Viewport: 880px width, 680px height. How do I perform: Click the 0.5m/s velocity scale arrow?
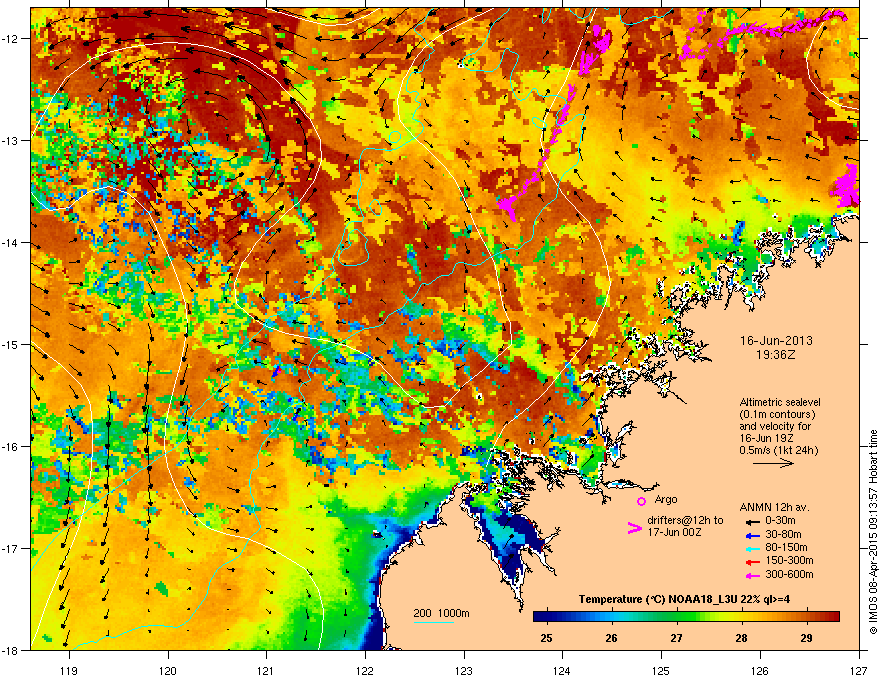pos(773,463)
